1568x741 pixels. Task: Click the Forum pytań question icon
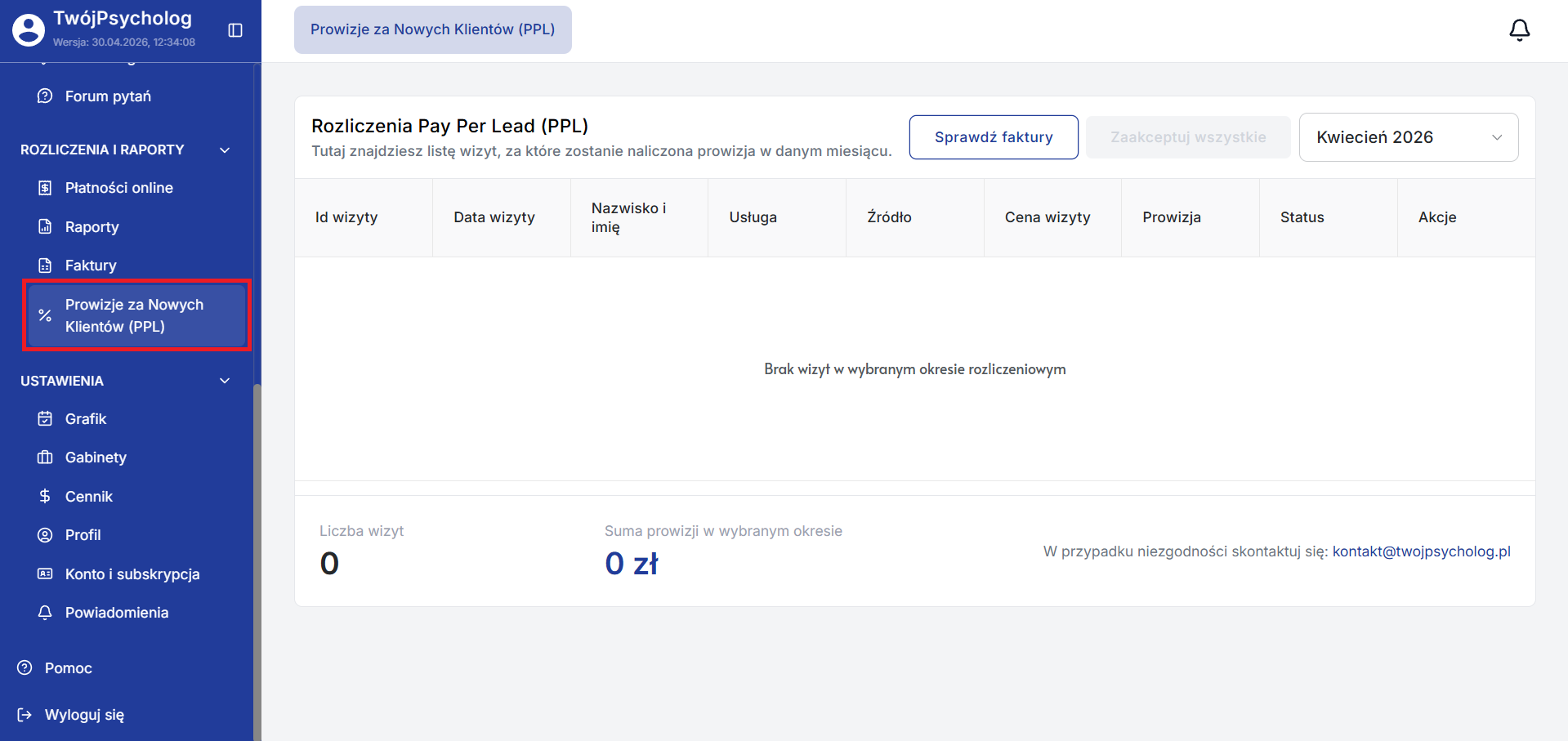(x=45, y=96)
